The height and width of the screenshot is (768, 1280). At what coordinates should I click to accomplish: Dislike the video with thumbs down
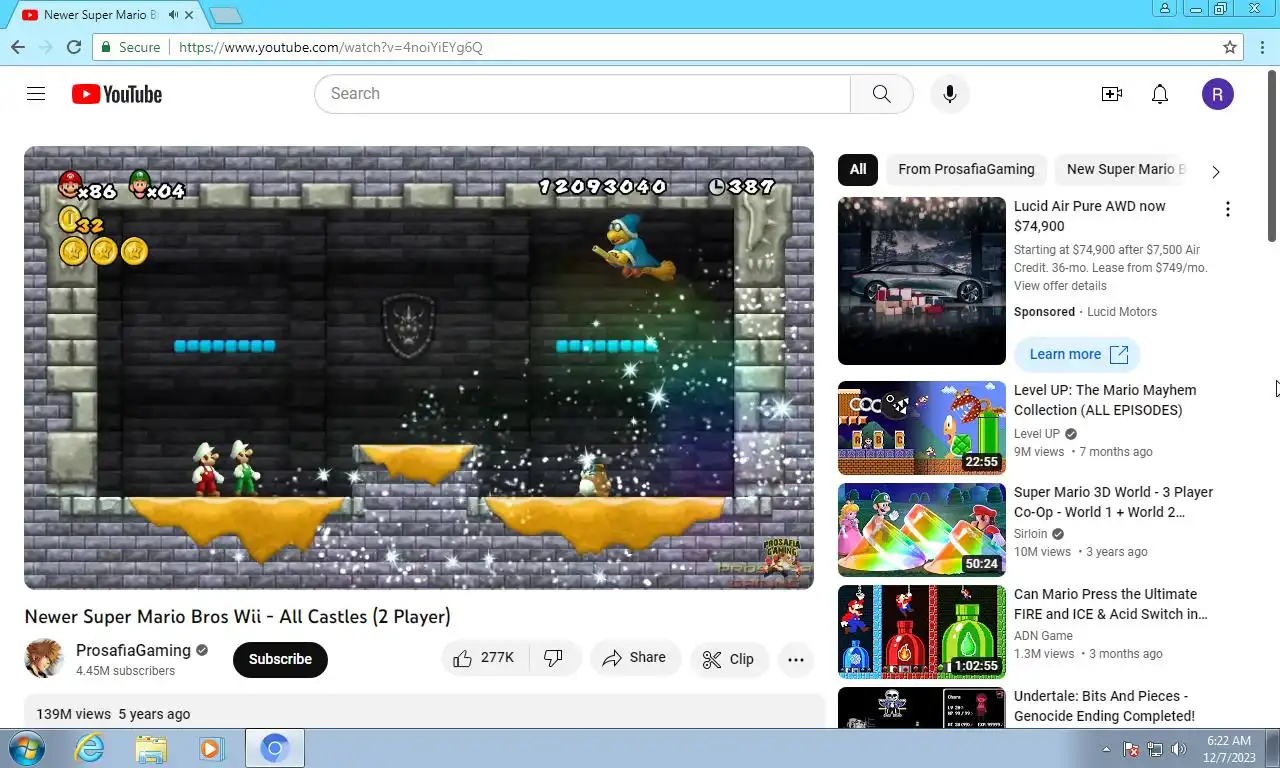(x=553, y=658)
